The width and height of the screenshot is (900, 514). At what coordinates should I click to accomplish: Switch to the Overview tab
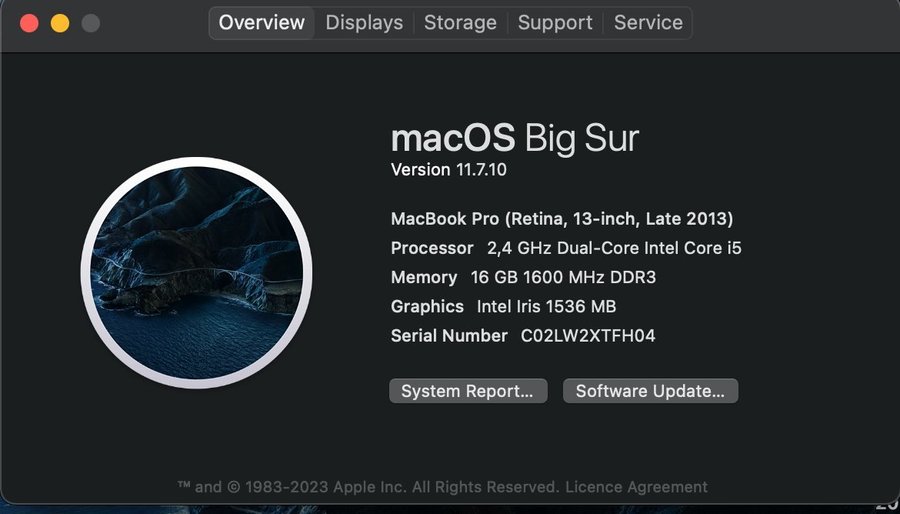click(261, 23)
